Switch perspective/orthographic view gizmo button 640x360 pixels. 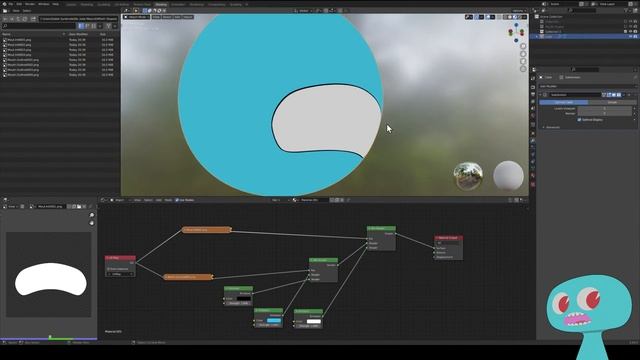click(x=523, y=69)
